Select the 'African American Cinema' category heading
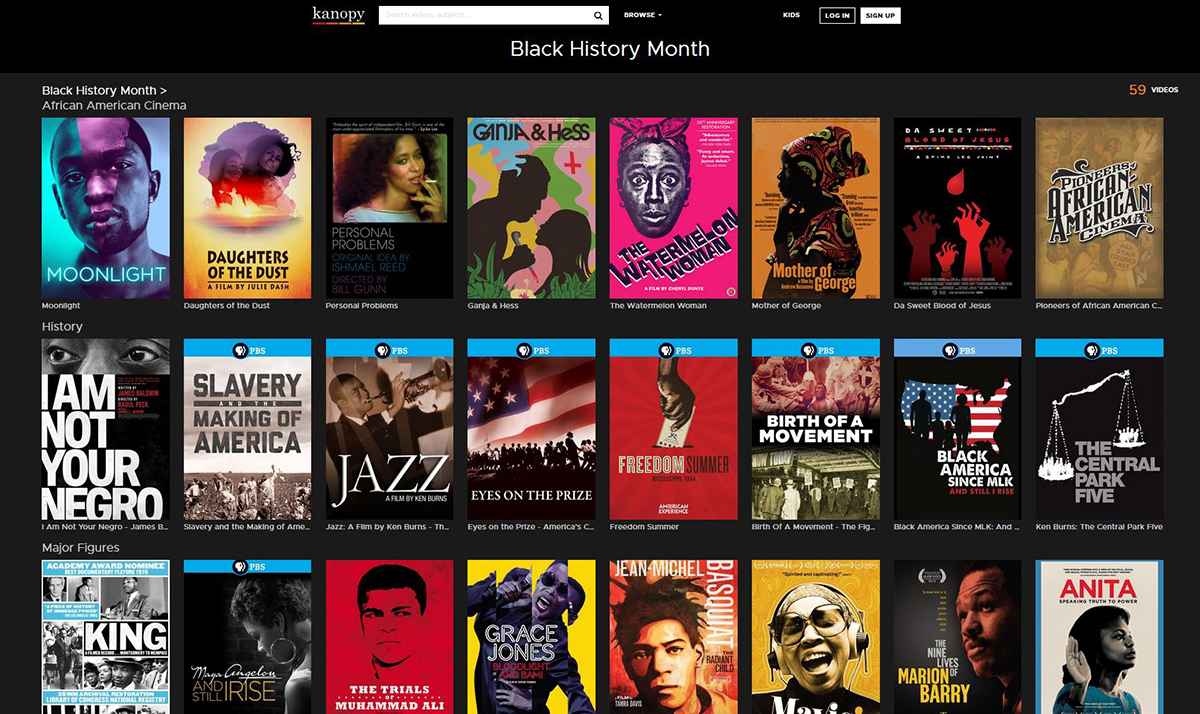This screenshot has width=1200, height=714. click(x=114, y=105)
